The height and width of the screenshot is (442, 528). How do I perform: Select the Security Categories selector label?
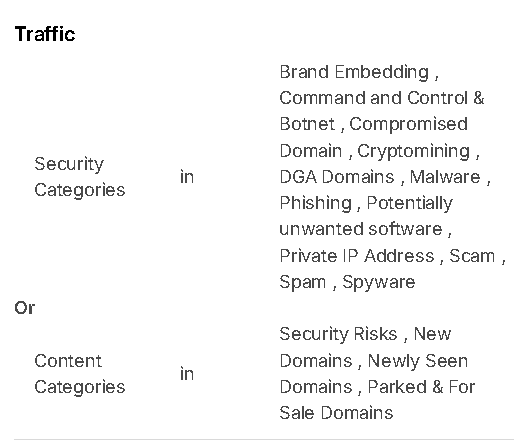pos(79,177)
